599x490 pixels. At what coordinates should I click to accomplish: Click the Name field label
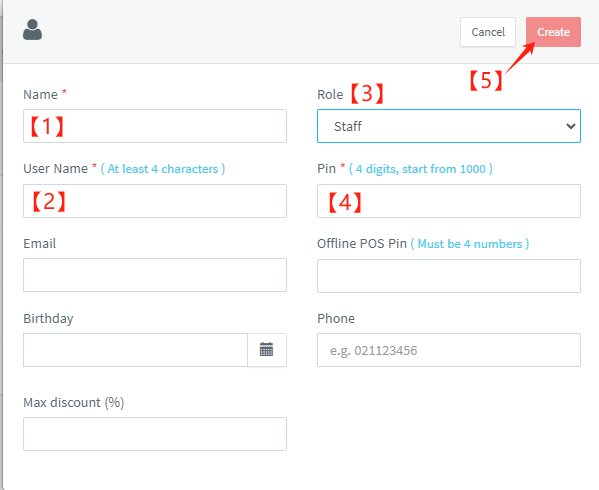(x=40, y=95)
